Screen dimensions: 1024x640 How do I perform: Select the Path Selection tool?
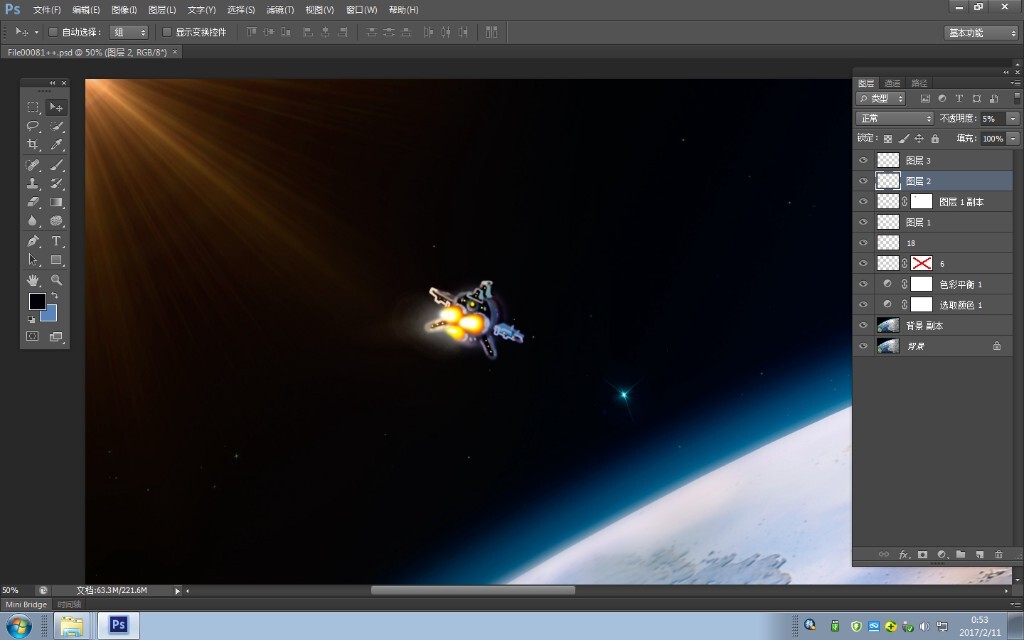[33, 260]
